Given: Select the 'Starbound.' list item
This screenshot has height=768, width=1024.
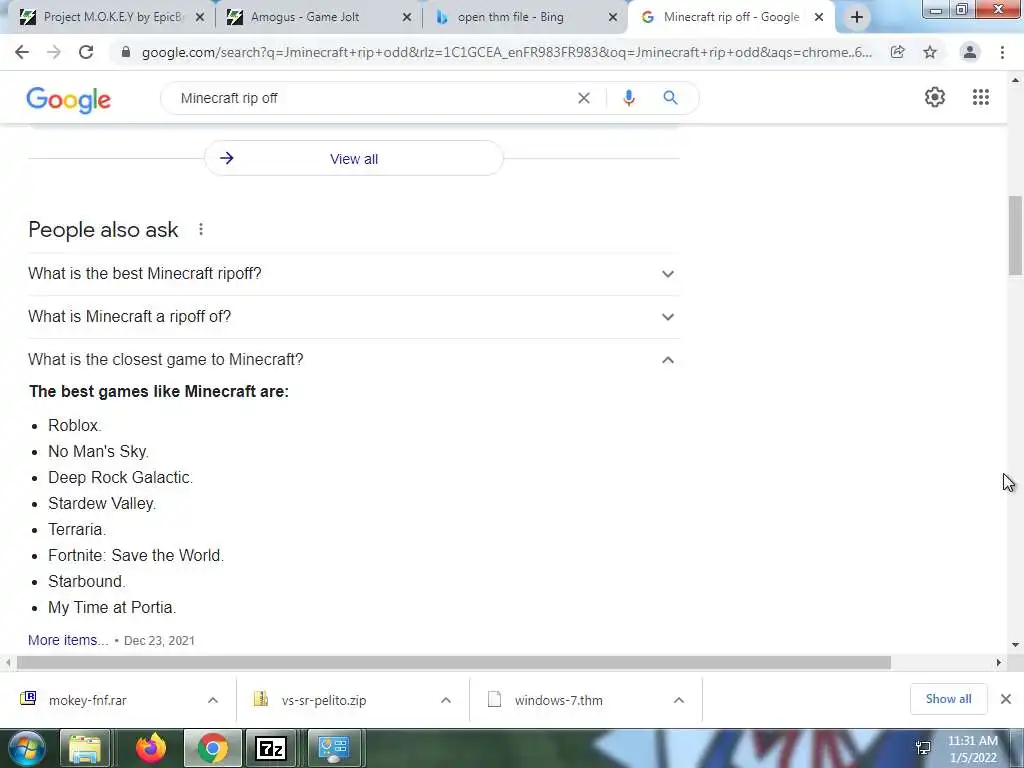Looking at the screenshot, I should pyautogui.click(x=86, y=581).
